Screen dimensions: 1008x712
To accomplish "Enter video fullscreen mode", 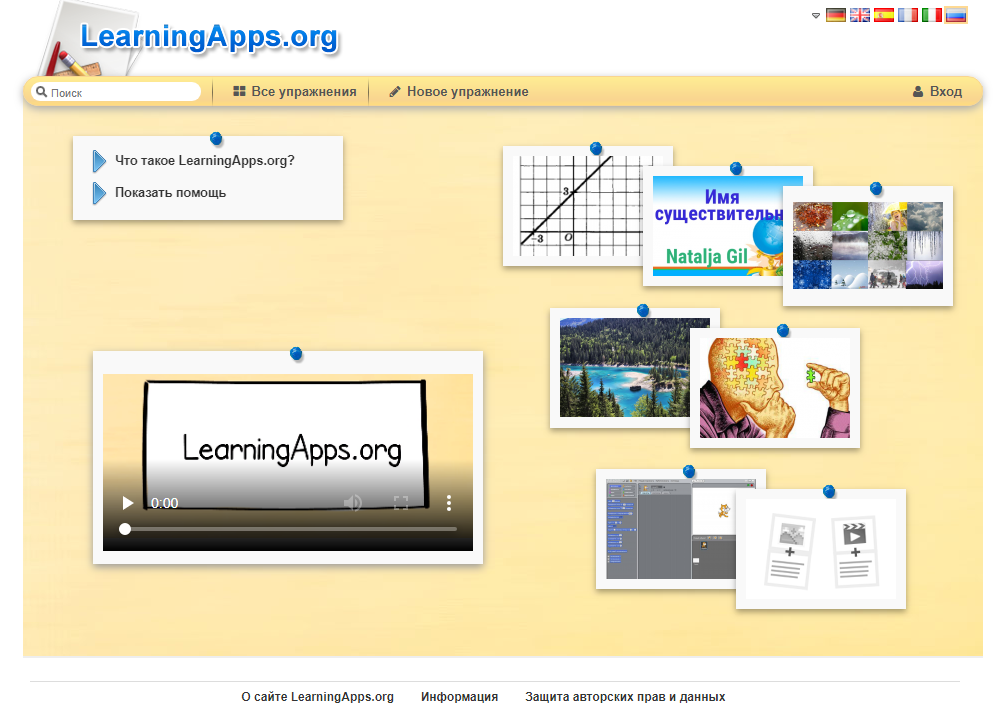I will coord(400,503).
